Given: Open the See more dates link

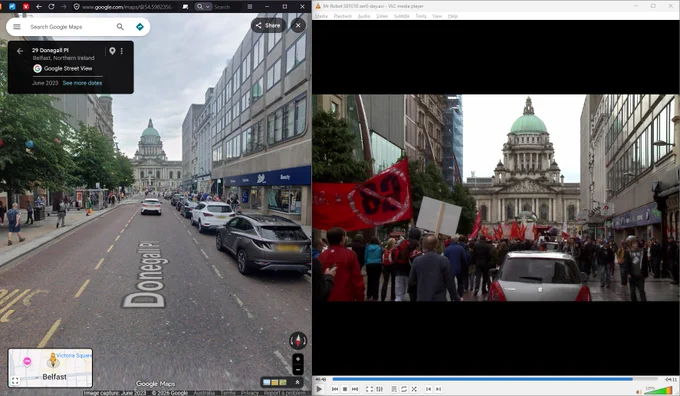Looking at the screenshot, I should click(x=82, y=83).
